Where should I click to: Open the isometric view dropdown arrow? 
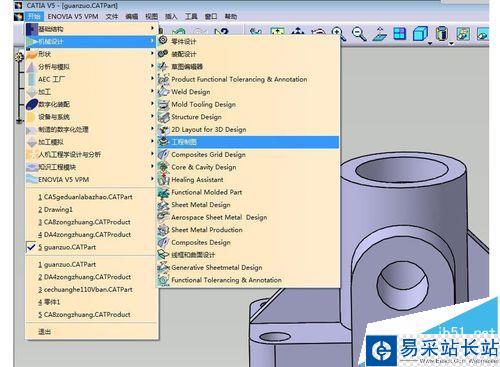pos(430,44)
